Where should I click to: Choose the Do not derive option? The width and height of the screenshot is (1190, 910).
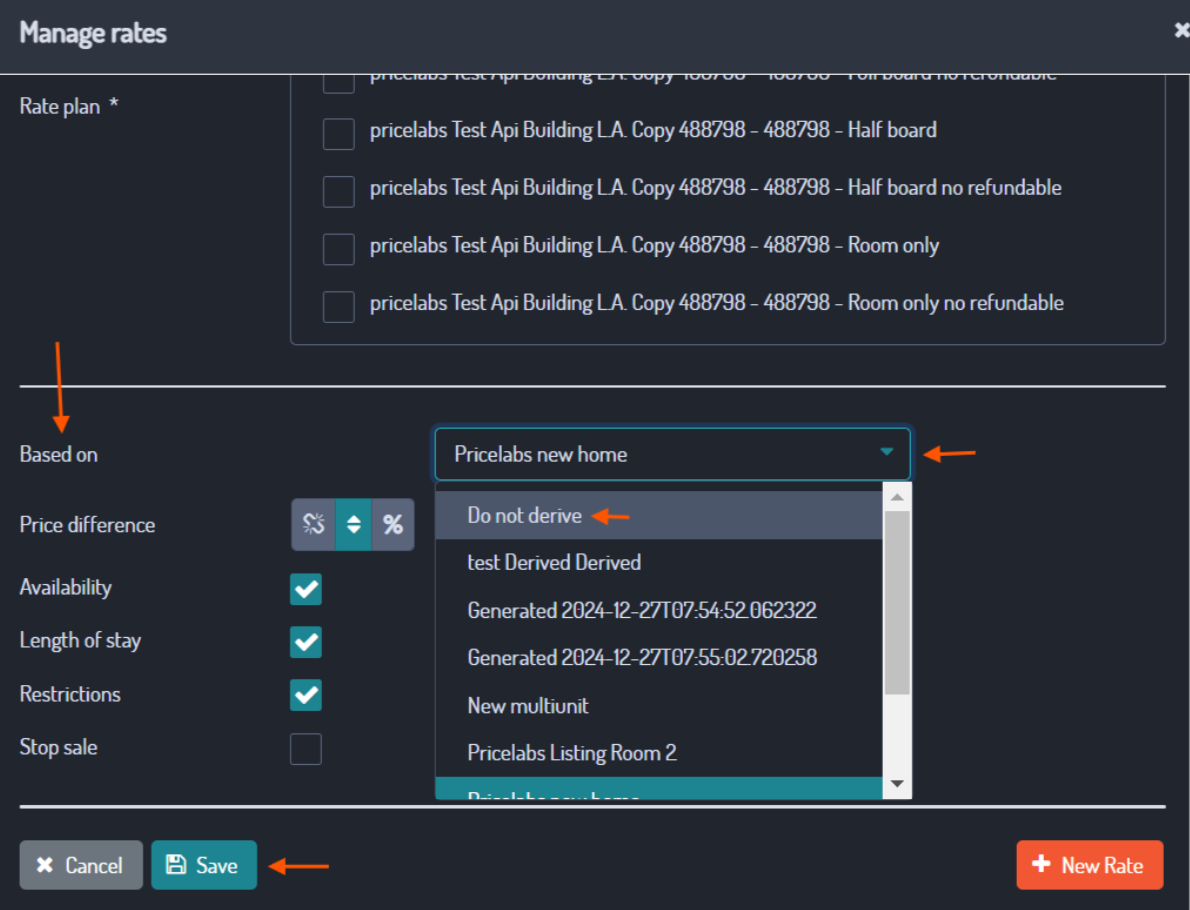(x=659, y=515)
